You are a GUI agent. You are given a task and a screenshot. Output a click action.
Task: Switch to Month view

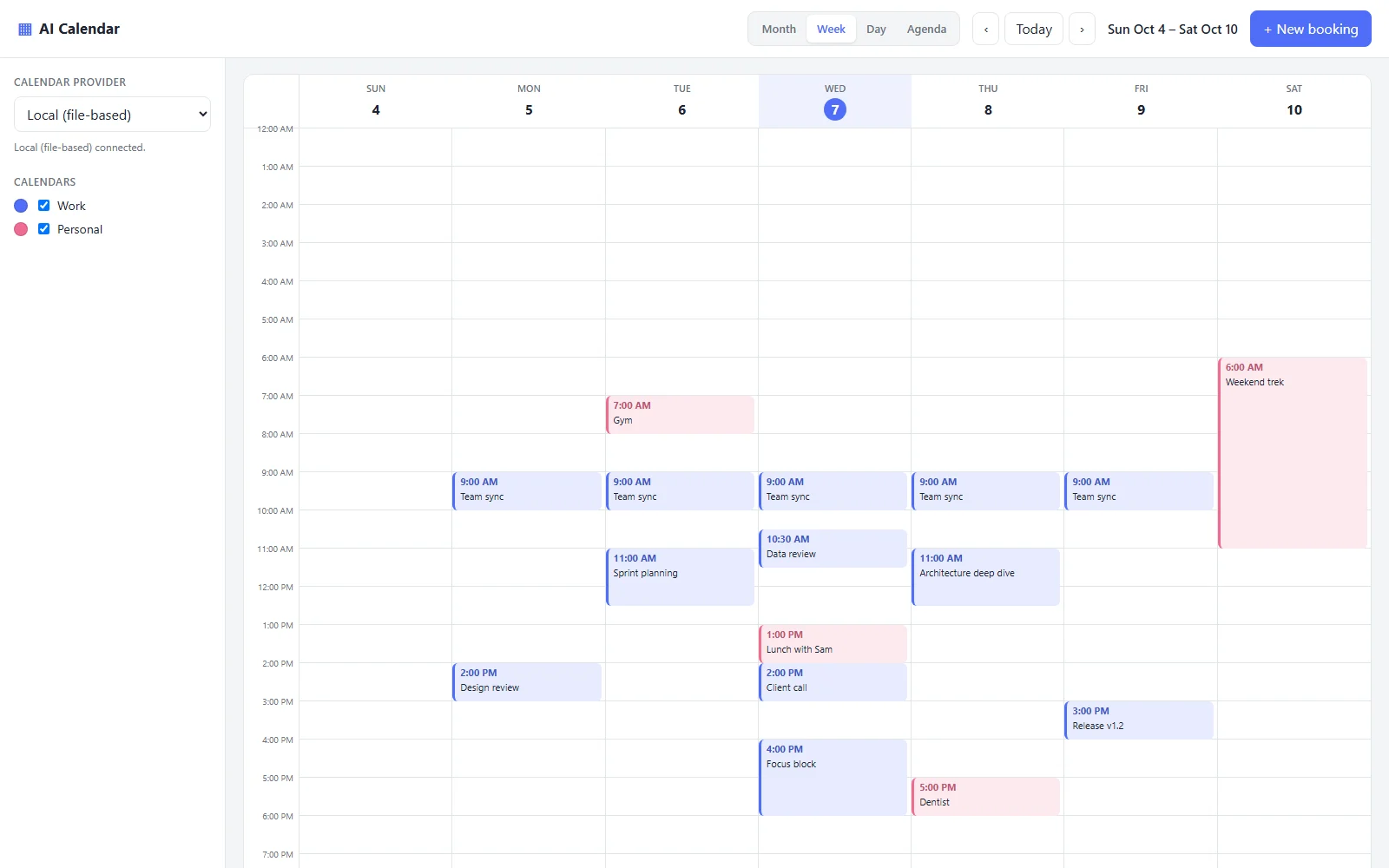tap(779, 29)
